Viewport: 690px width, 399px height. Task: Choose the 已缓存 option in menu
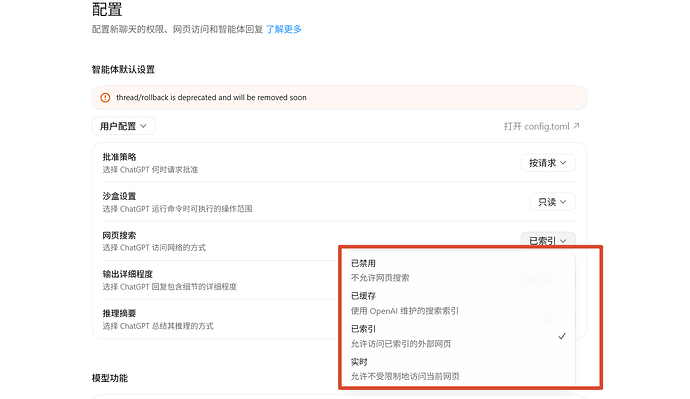click(x=459, y=303)
